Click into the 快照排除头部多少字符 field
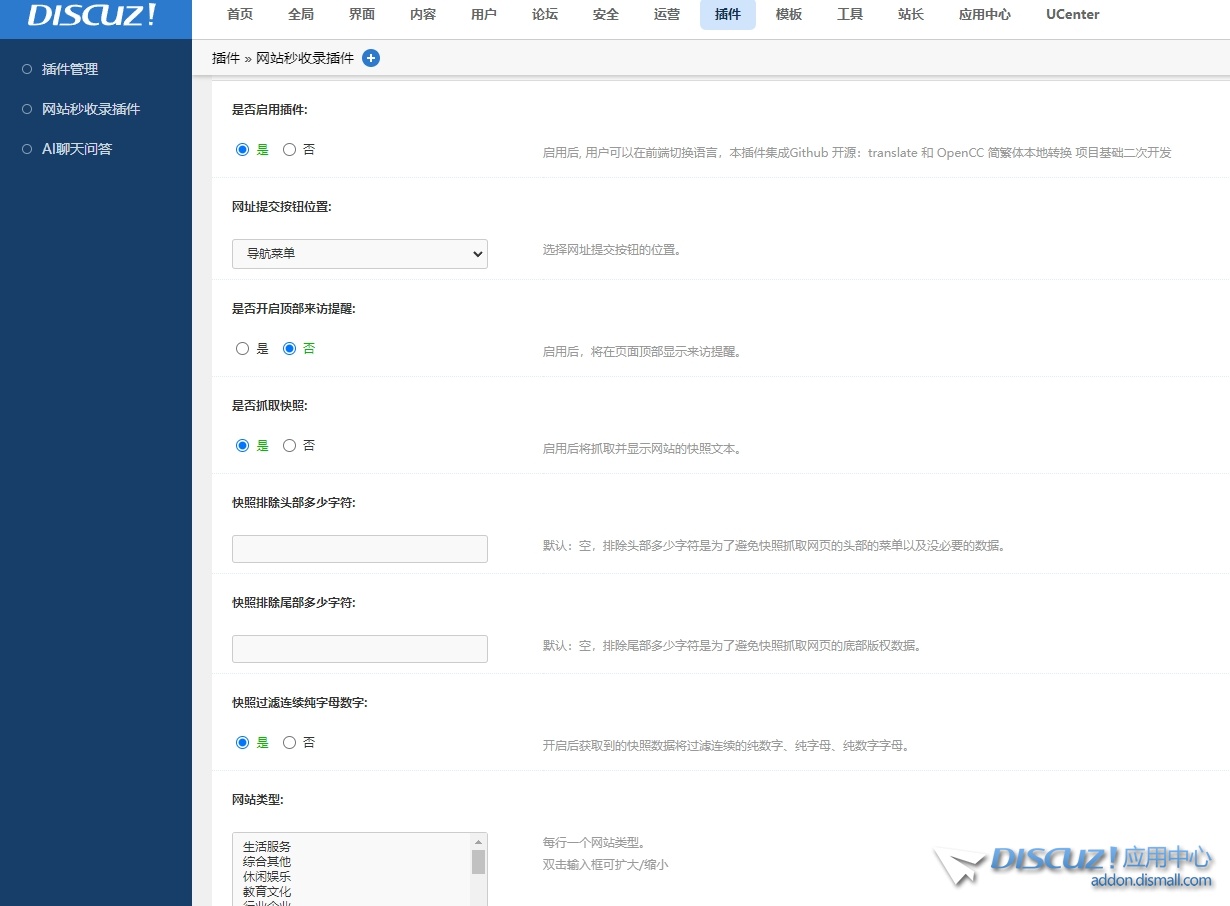 pos(359,549)
